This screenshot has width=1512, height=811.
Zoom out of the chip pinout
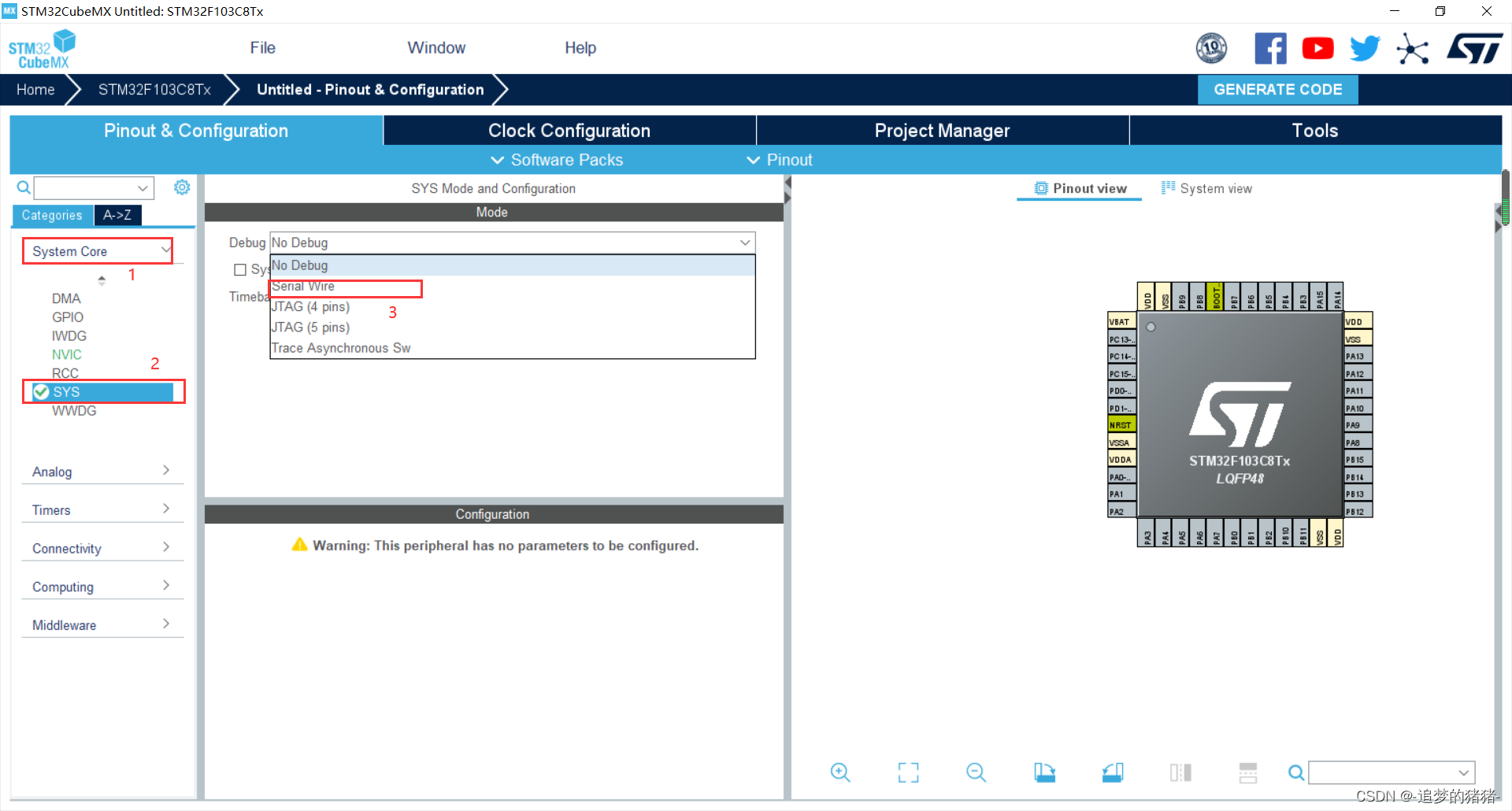click(976, 772)
